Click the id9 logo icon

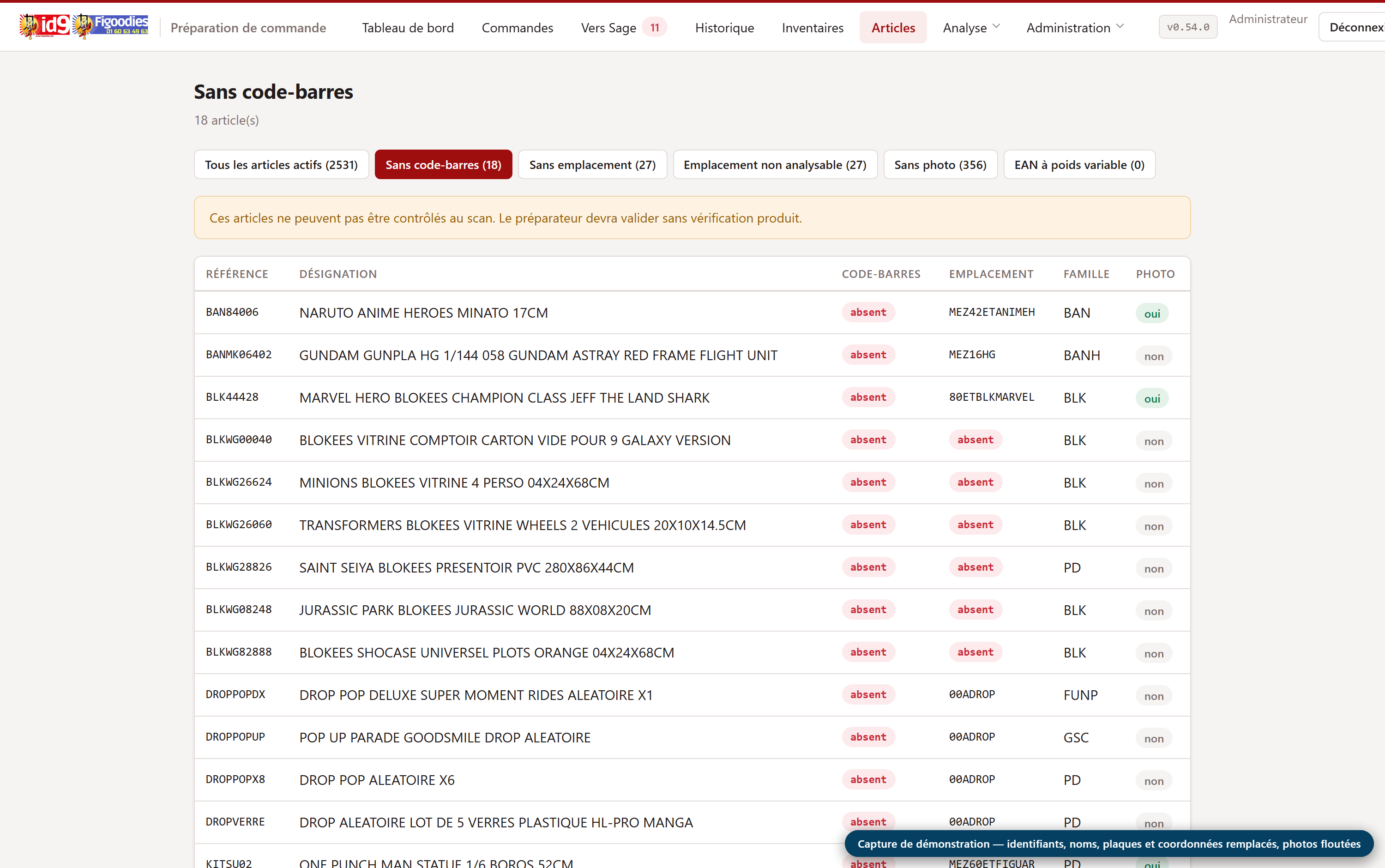(x=44, y=26)
